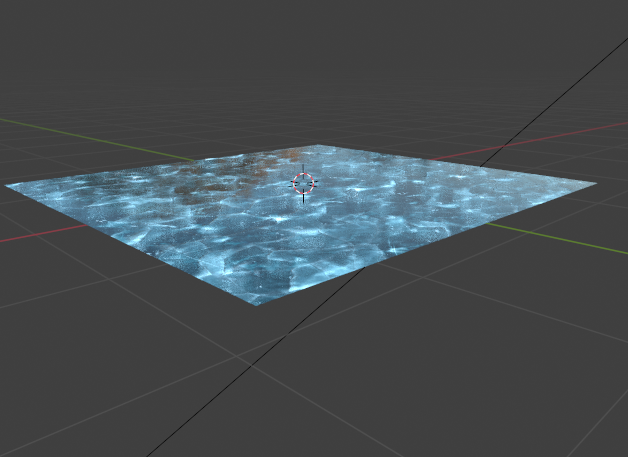This screenshot has width=628, height=457.
Task: Click the 3D cursor crosshair on the plane
Action: 303,183
